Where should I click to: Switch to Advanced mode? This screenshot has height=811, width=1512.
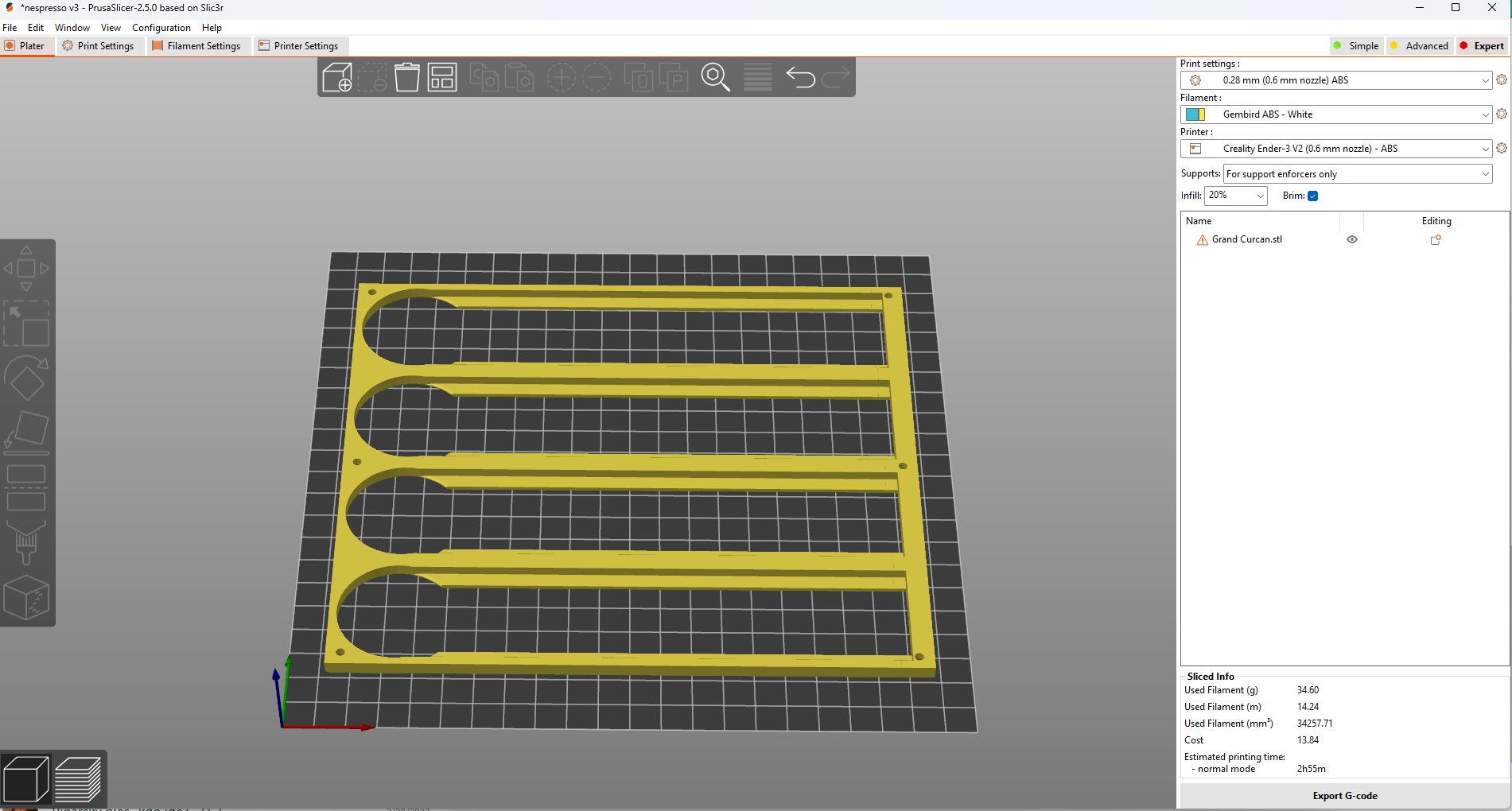point(1419,46)
